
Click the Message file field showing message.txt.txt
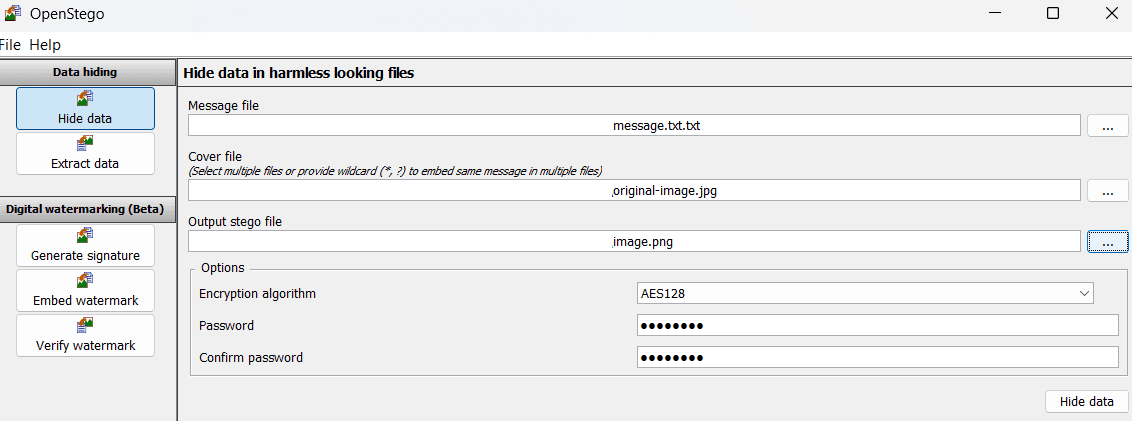click(x=635, y=125)
